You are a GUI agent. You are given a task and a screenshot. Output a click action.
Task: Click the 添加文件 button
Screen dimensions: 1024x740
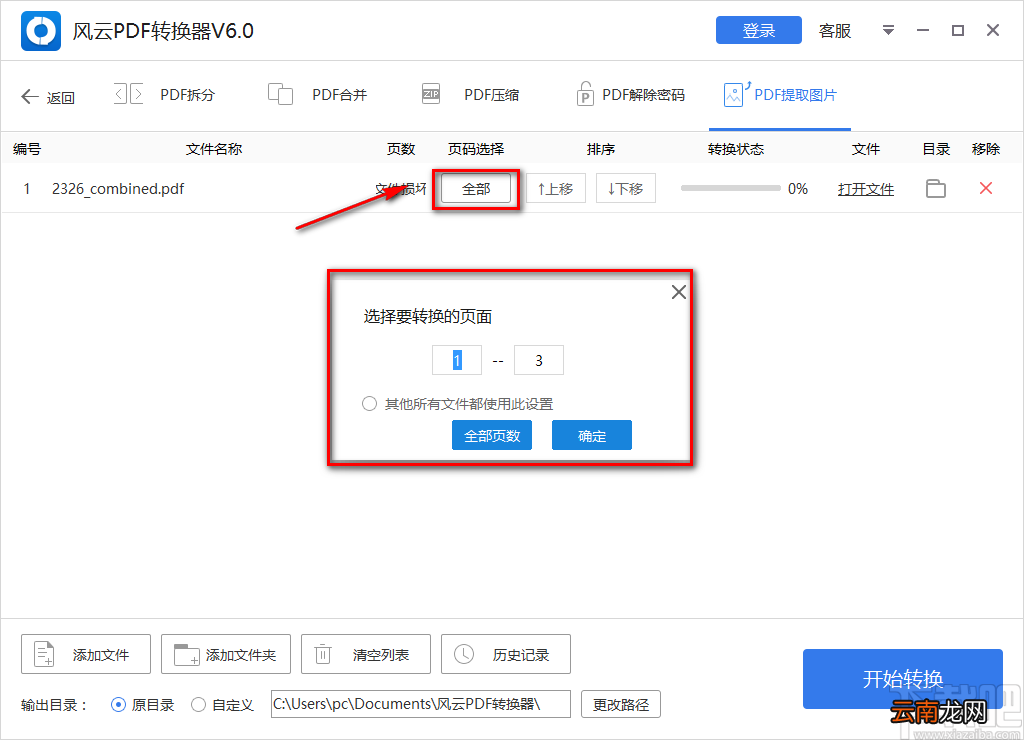[x=86, y=654]
